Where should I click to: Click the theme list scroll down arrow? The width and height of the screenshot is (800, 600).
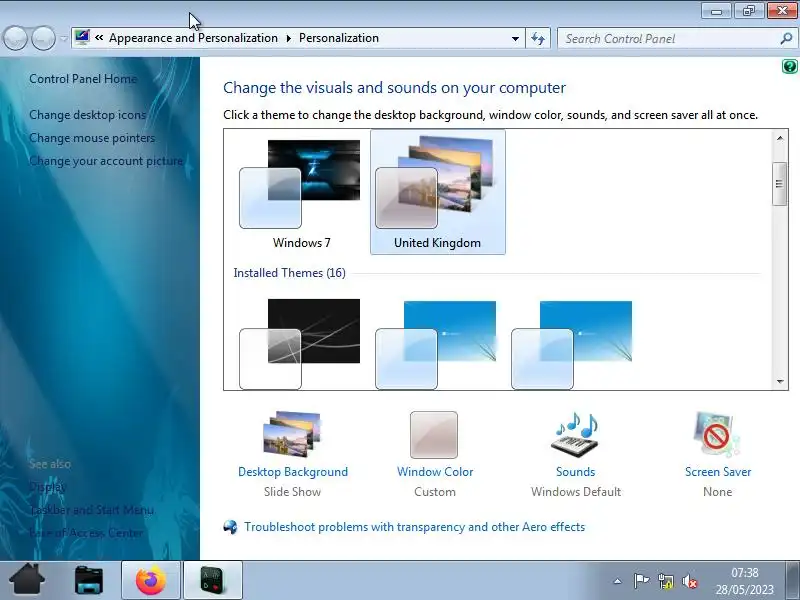(780, 381)
